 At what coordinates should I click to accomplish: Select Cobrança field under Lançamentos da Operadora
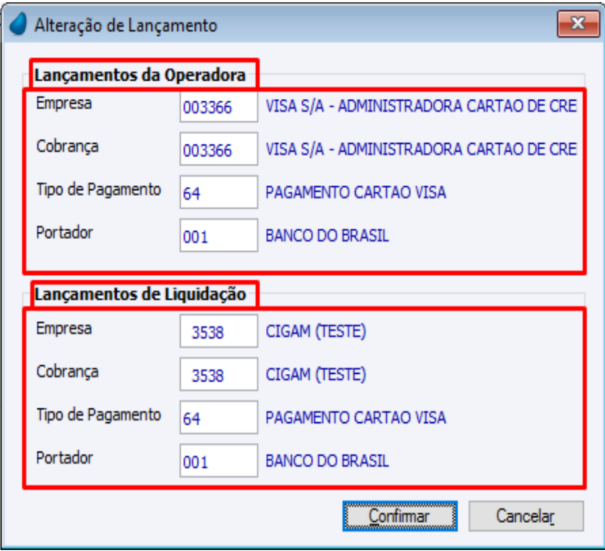coord(219,149)
